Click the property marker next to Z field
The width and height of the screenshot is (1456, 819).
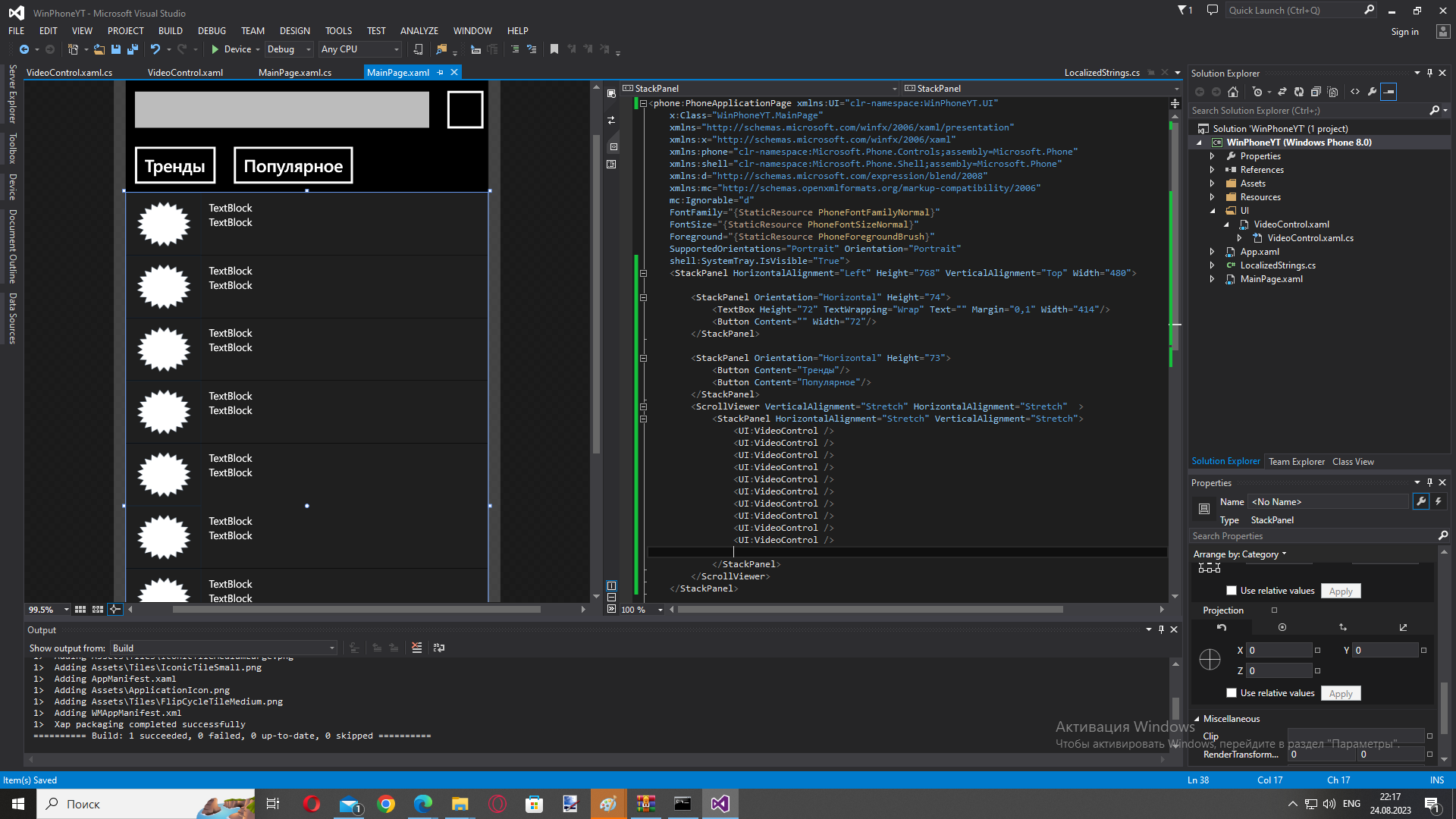tap(1317, 671)
